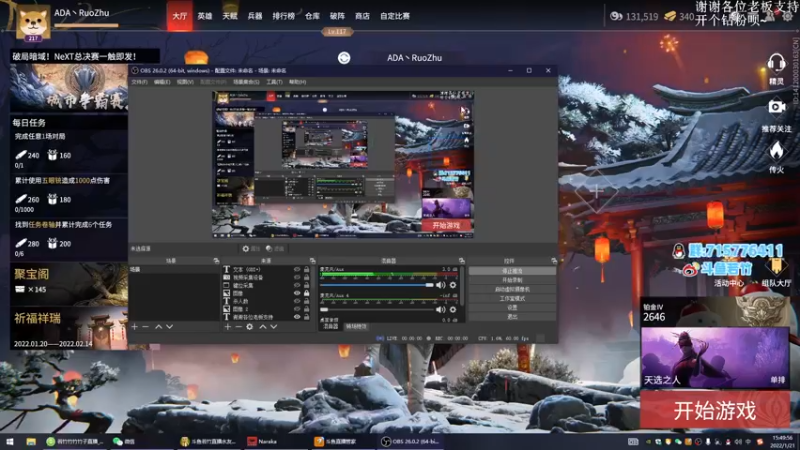Screen dimensions: 800x450
Task: Go to the 天赋 tab in game
Action: pos(230,16)
